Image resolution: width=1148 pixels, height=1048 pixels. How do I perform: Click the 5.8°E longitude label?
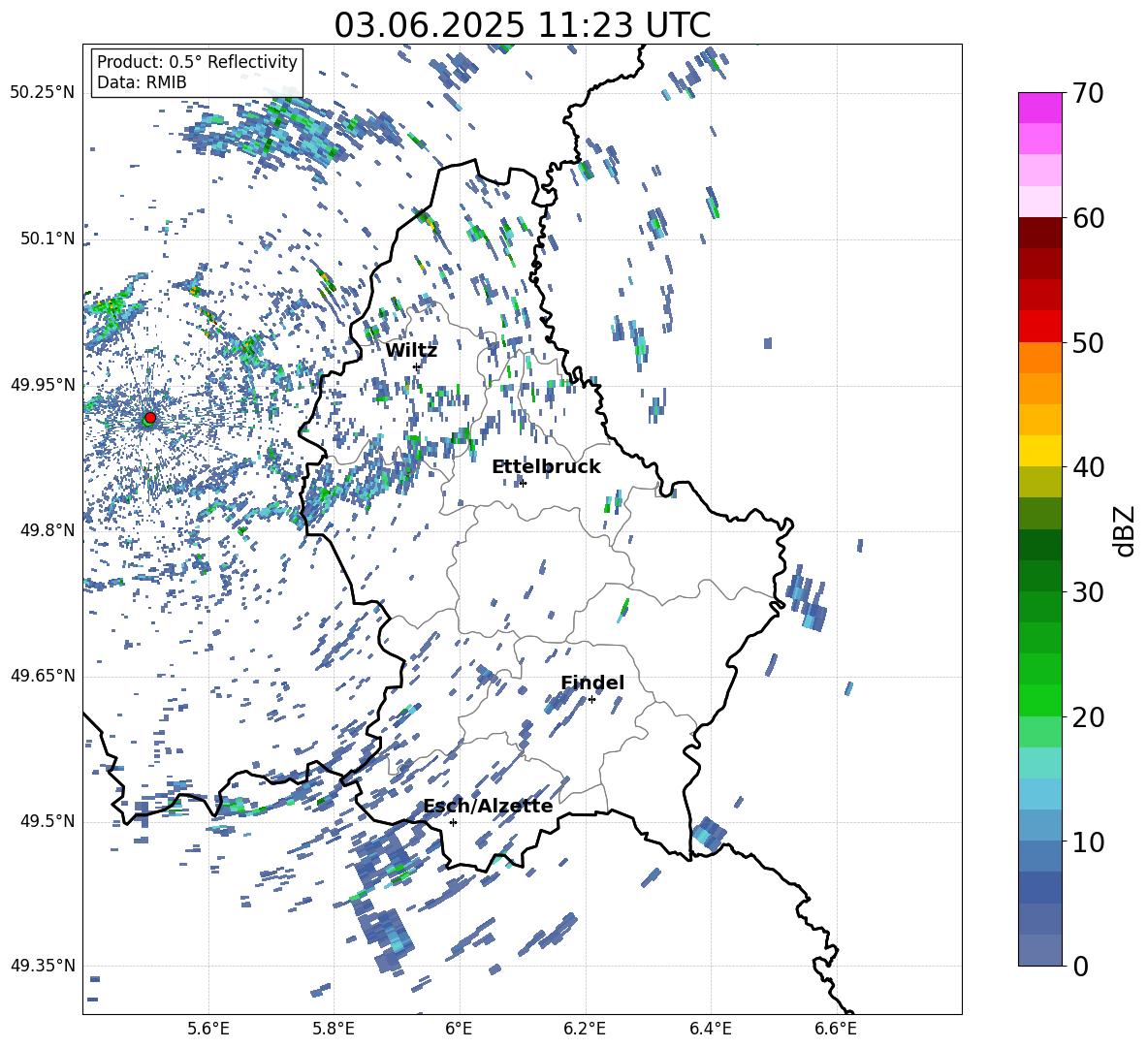[334, 1030]
